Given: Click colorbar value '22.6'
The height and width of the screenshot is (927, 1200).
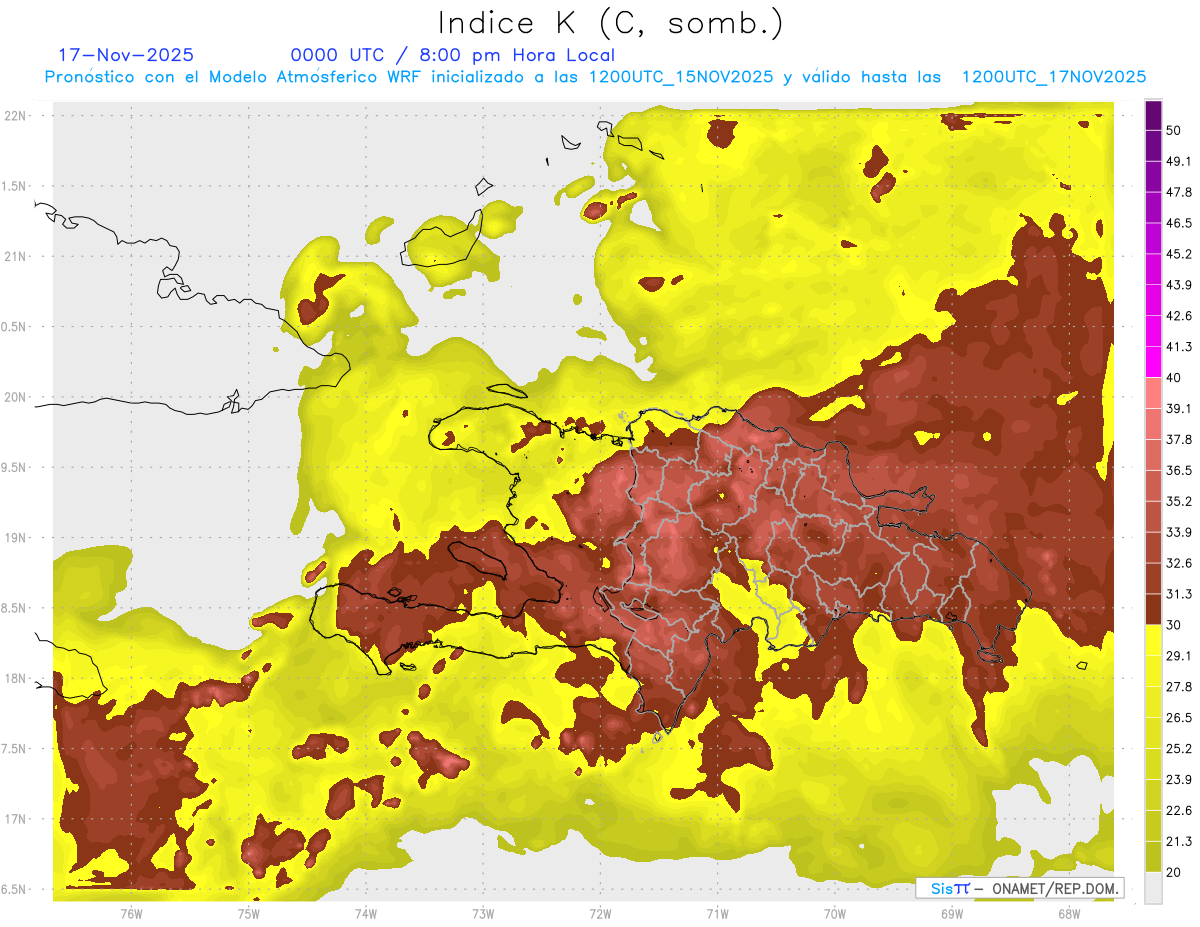Looking at the screenshot, I should (1179, 811).
